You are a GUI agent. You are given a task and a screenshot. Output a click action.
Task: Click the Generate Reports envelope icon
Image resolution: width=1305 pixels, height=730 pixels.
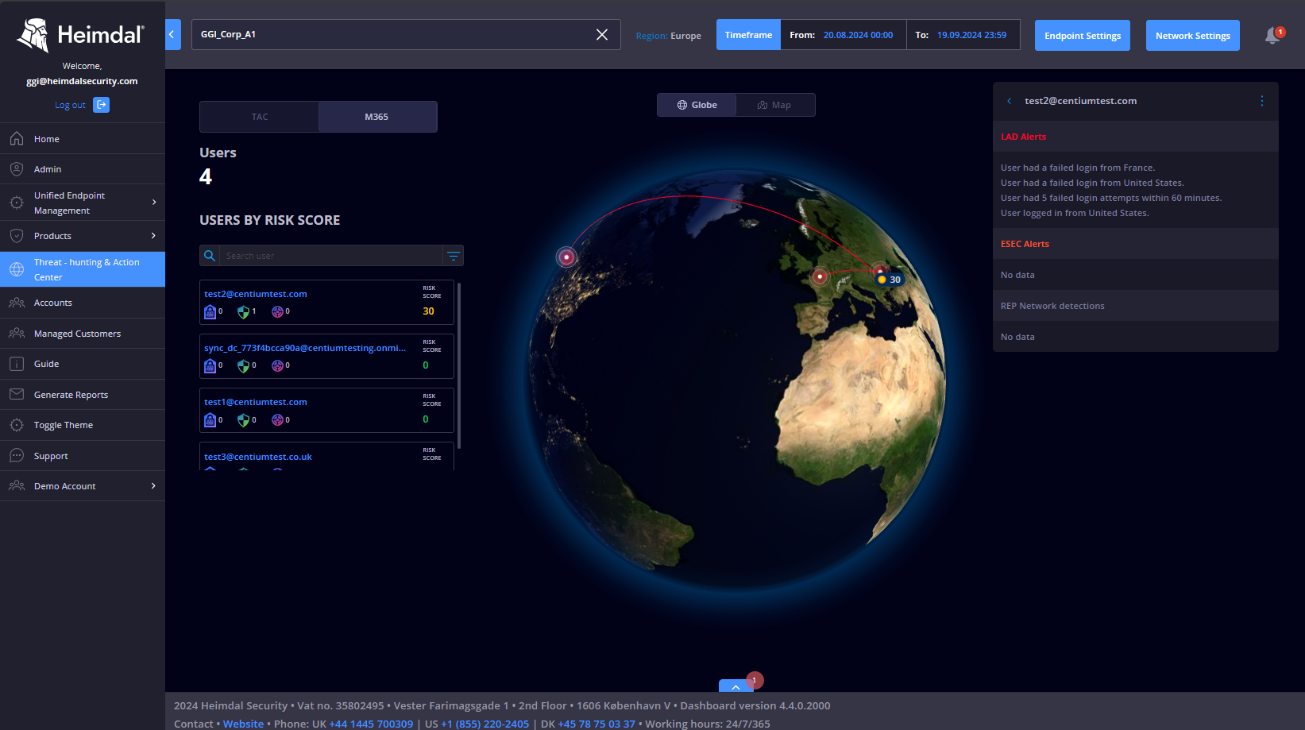click(16, 394)
